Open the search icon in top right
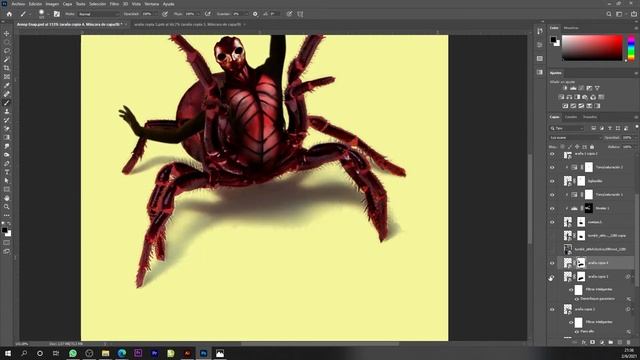 (x=609, y=14)
